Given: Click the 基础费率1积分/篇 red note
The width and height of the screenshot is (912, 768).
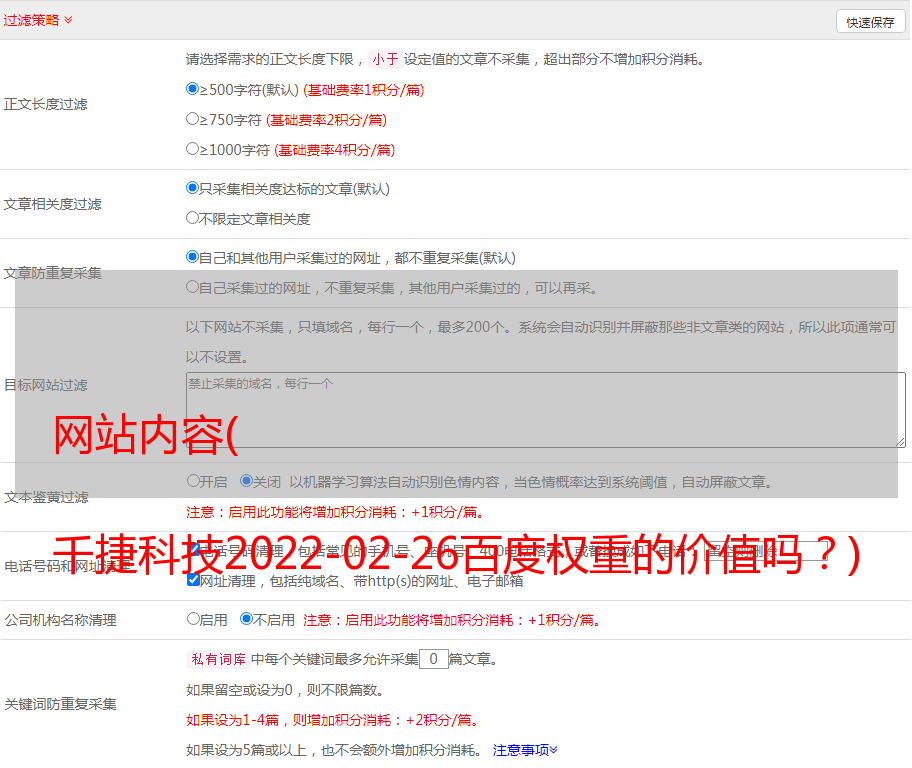Looking at the screenshot, I should (364, 90).
